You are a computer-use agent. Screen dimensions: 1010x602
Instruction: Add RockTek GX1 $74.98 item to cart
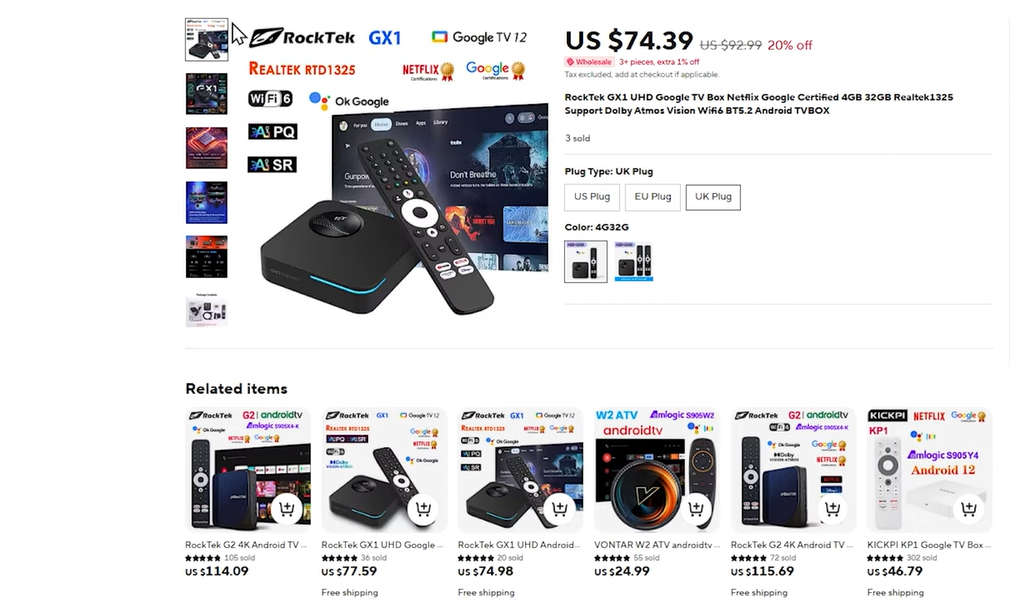[x=560, y=509]
